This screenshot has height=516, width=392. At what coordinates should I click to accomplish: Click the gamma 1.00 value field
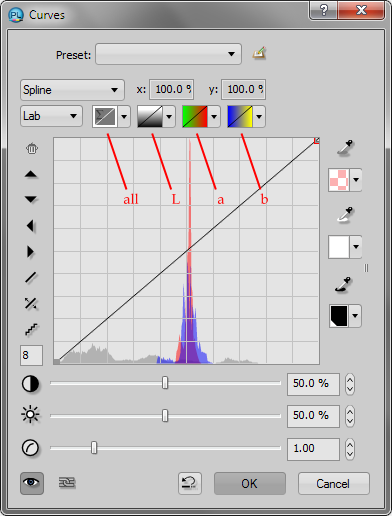tap(313, 449)
